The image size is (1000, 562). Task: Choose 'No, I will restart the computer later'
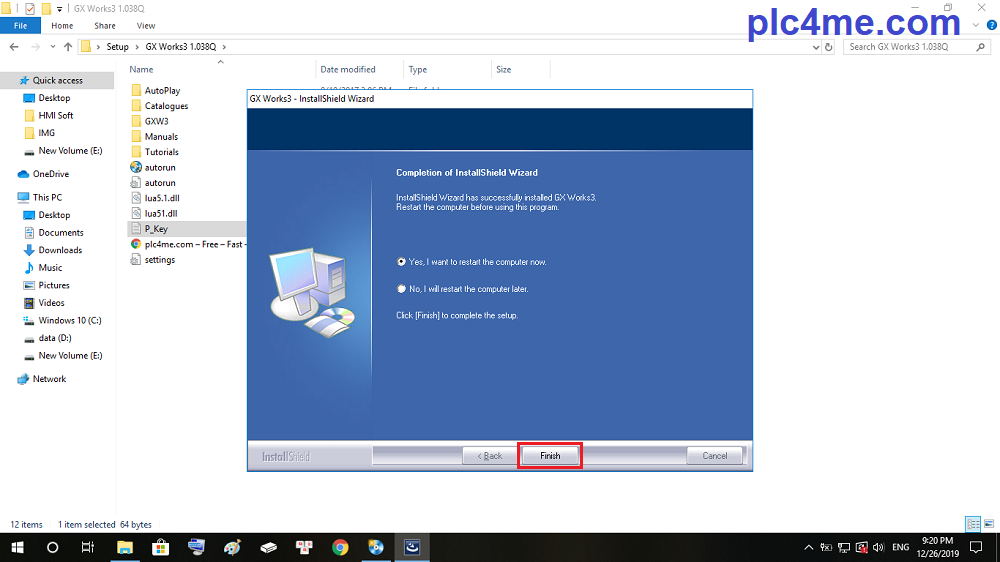click(402, 289)
